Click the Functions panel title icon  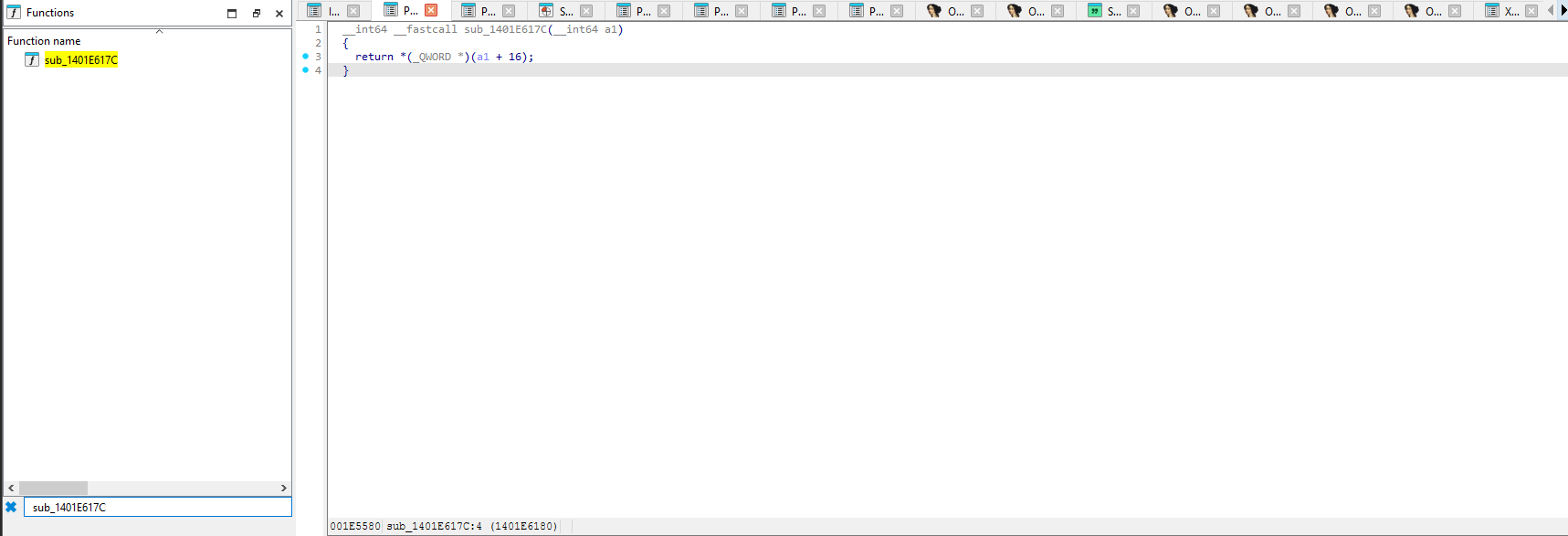click(x=14, y=13)
